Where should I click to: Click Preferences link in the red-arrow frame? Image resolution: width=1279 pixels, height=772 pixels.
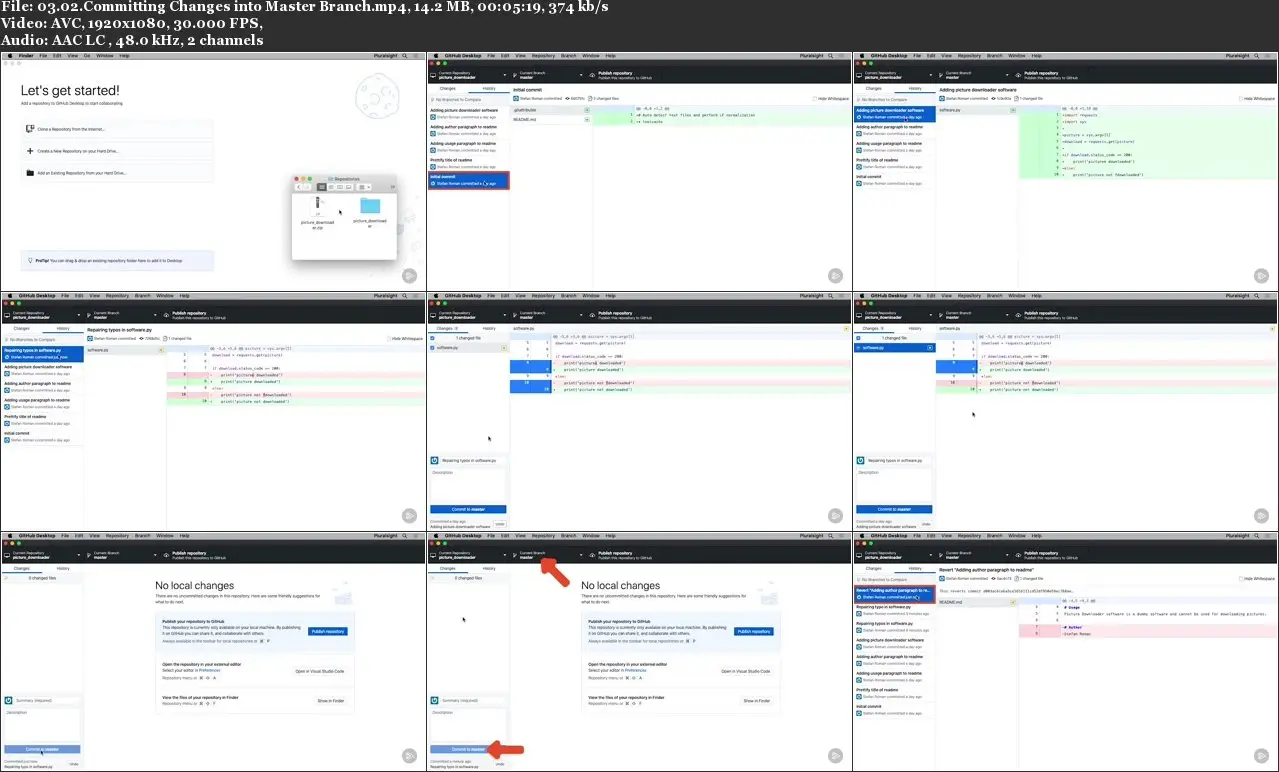coord(636,671)
